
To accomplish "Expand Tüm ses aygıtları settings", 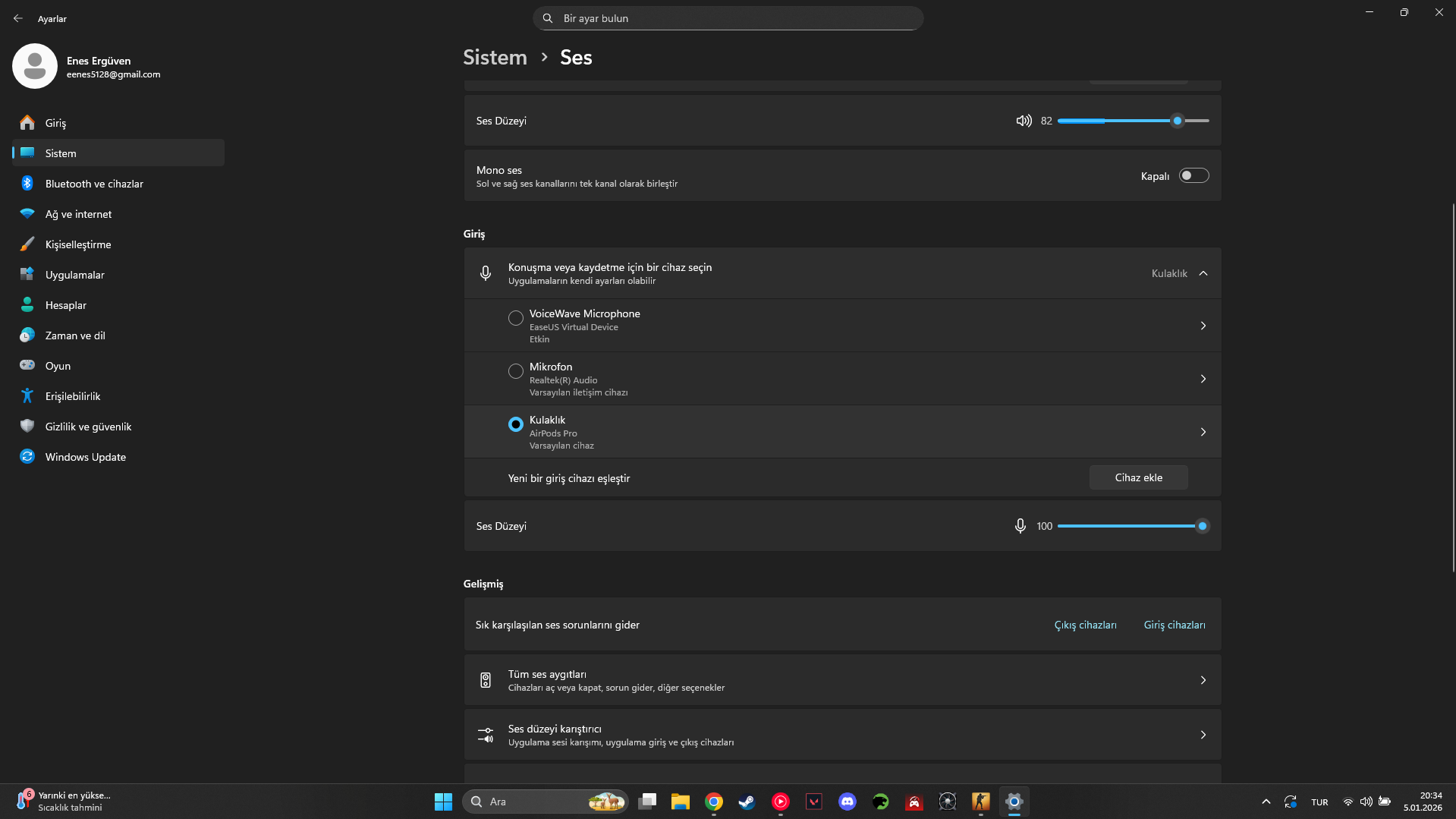I will pyautogui.click(x=1203, y=680).
